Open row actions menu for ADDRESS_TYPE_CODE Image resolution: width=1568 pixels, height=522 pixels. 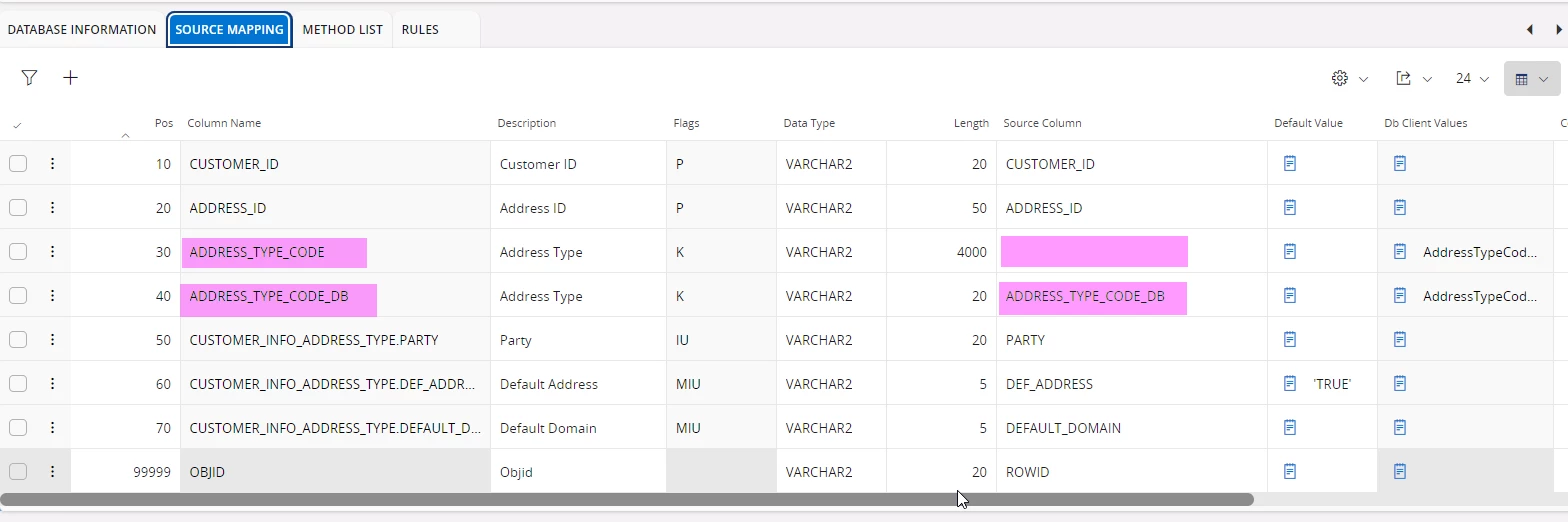(52, 252)
